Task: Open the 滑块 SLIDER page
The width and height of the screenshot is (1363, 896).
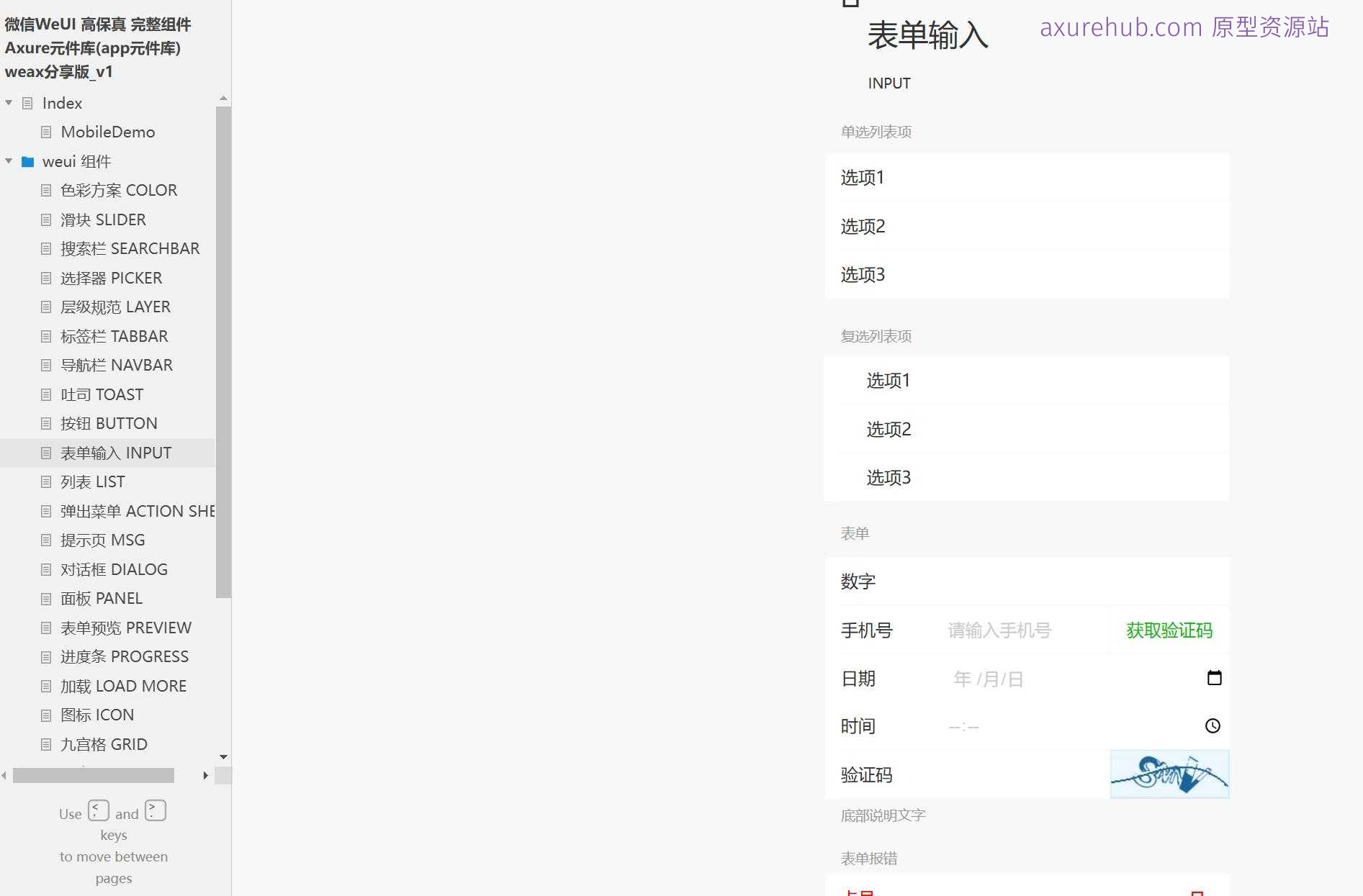Action: 104,220
